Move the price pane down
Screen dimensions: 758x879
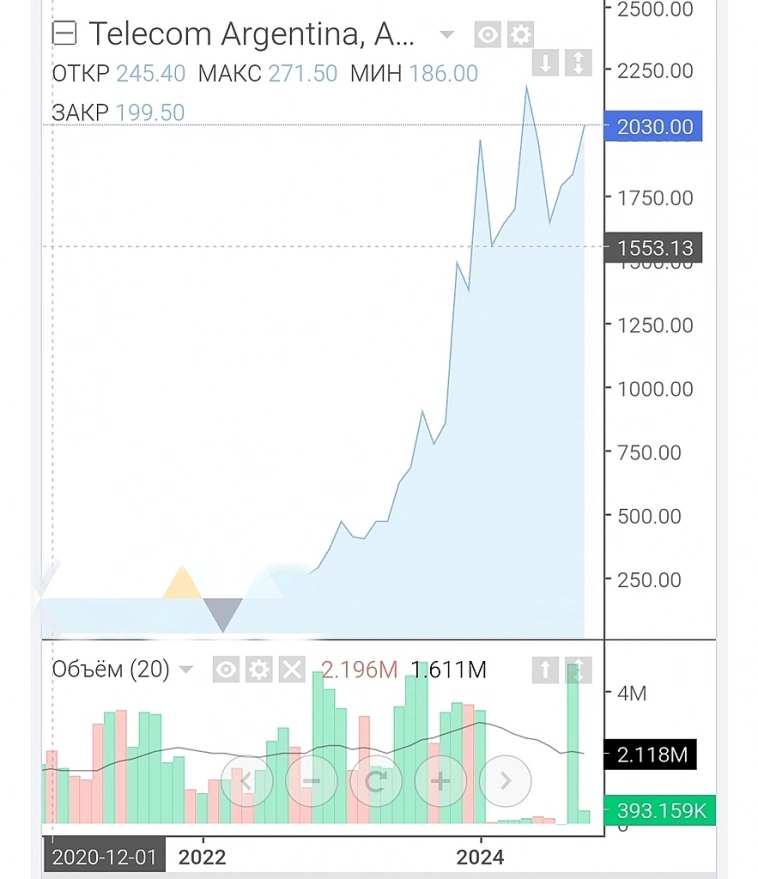tap(545, 64)
